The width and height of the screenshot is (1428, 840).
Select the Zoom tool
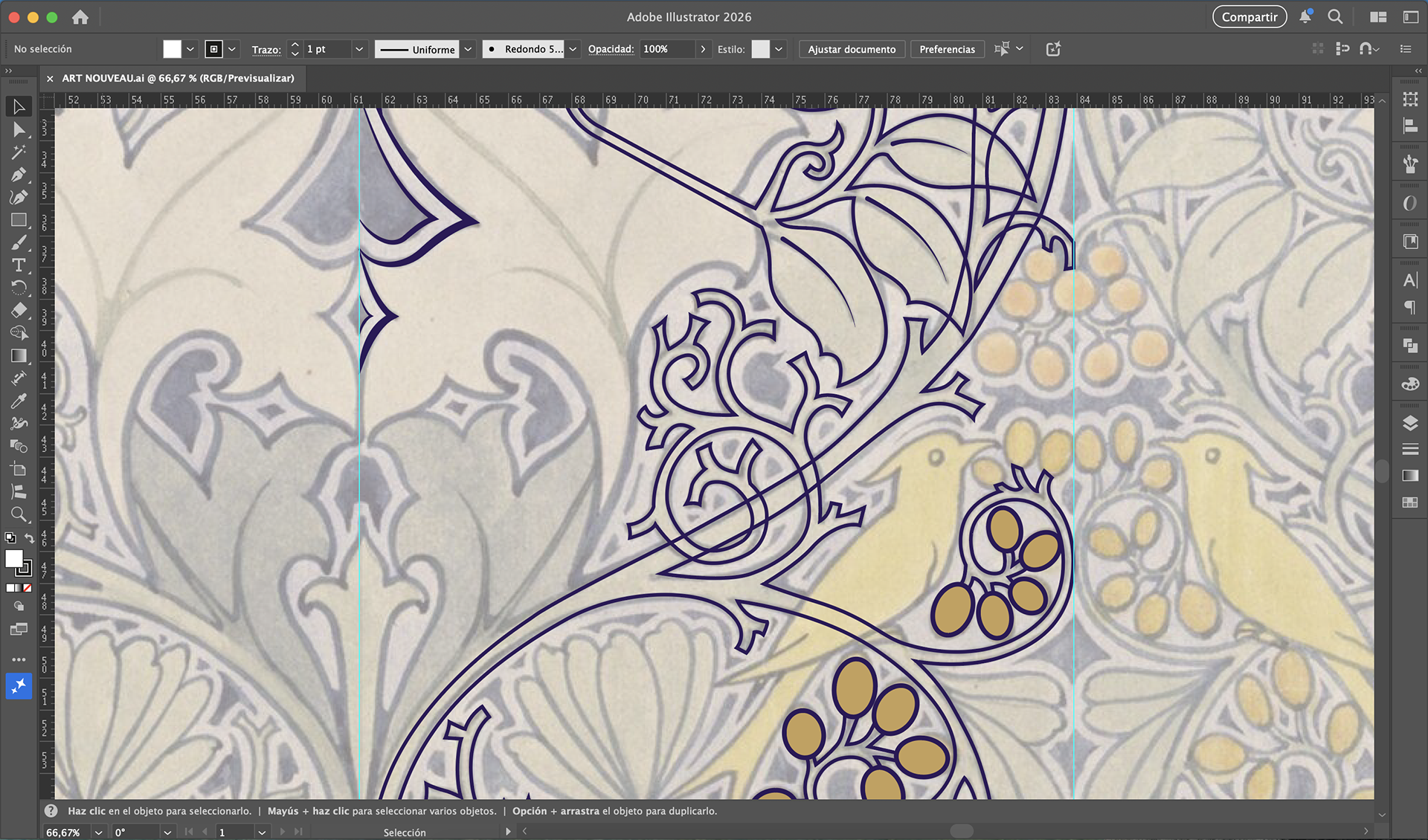click(19, 514)
